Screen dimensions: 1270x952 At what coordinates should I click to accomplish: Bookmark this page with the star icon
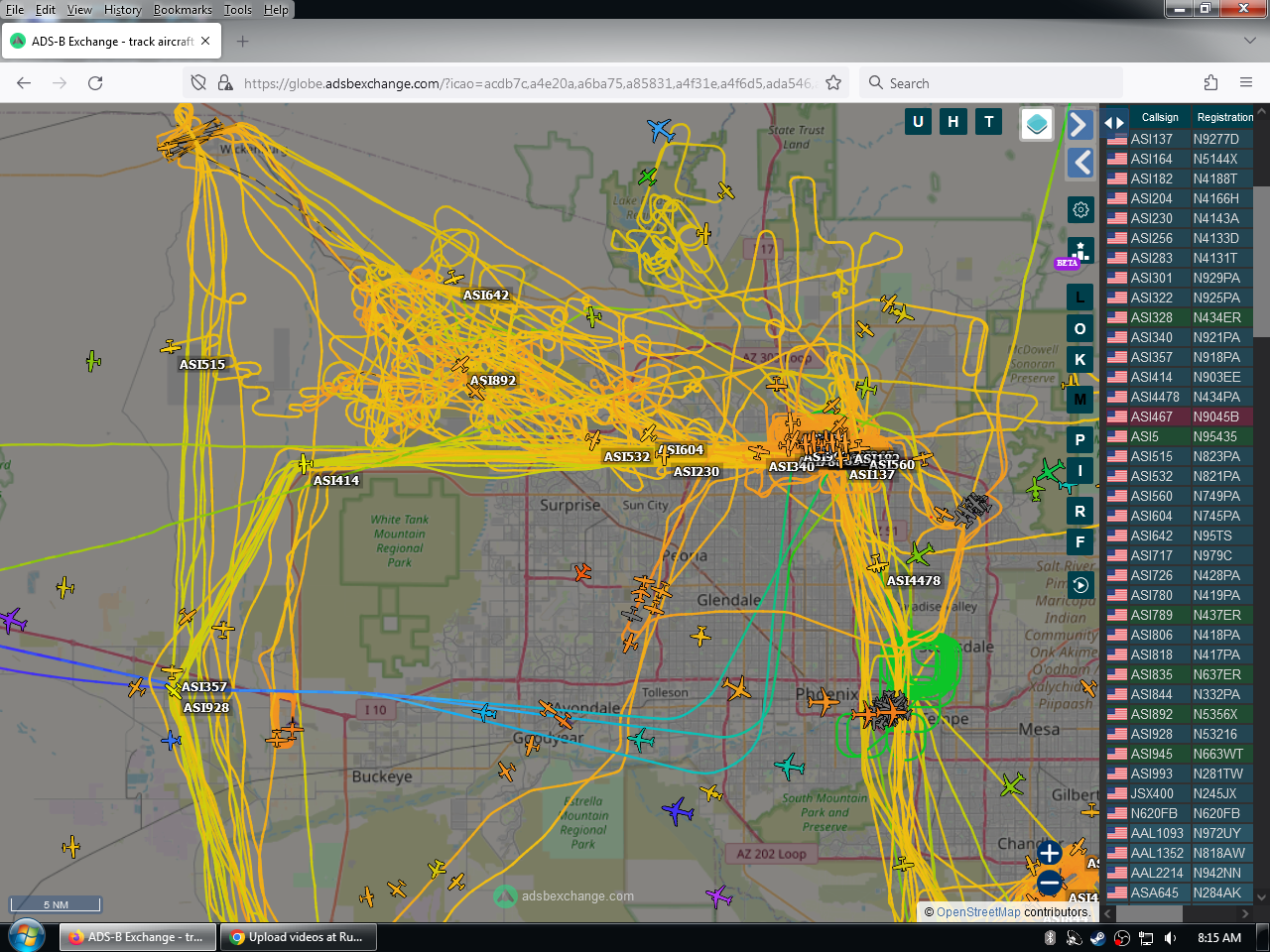coord(833,83)
